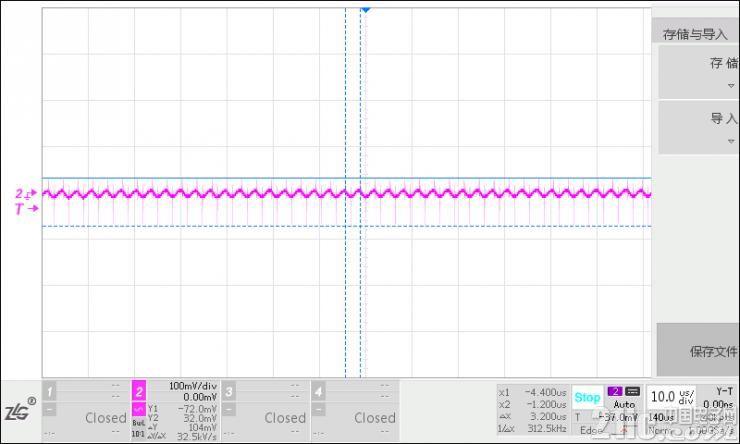Click channel 2 BwL bandwidth limit indicator

(138, 423)
